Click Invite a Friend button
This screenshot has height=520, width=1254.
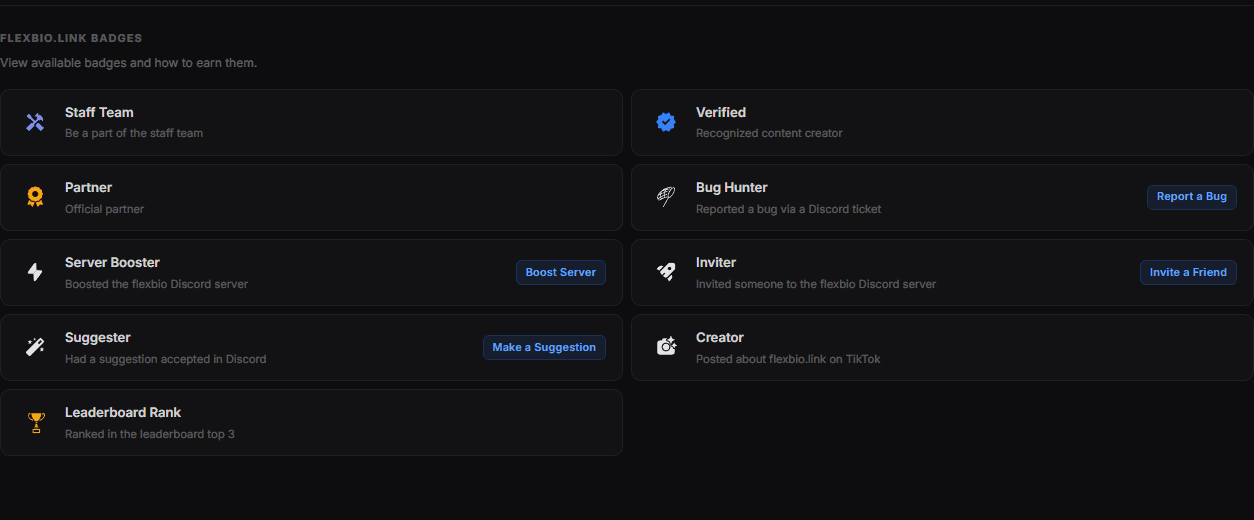pyautogui.click(x=1188, y=272)
